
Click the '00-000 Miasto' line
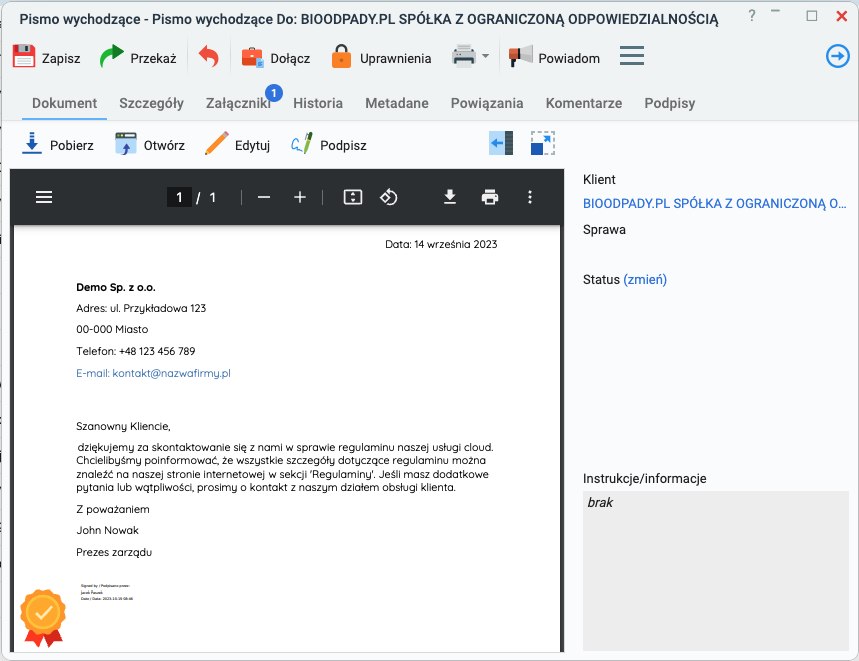(112, 330)
